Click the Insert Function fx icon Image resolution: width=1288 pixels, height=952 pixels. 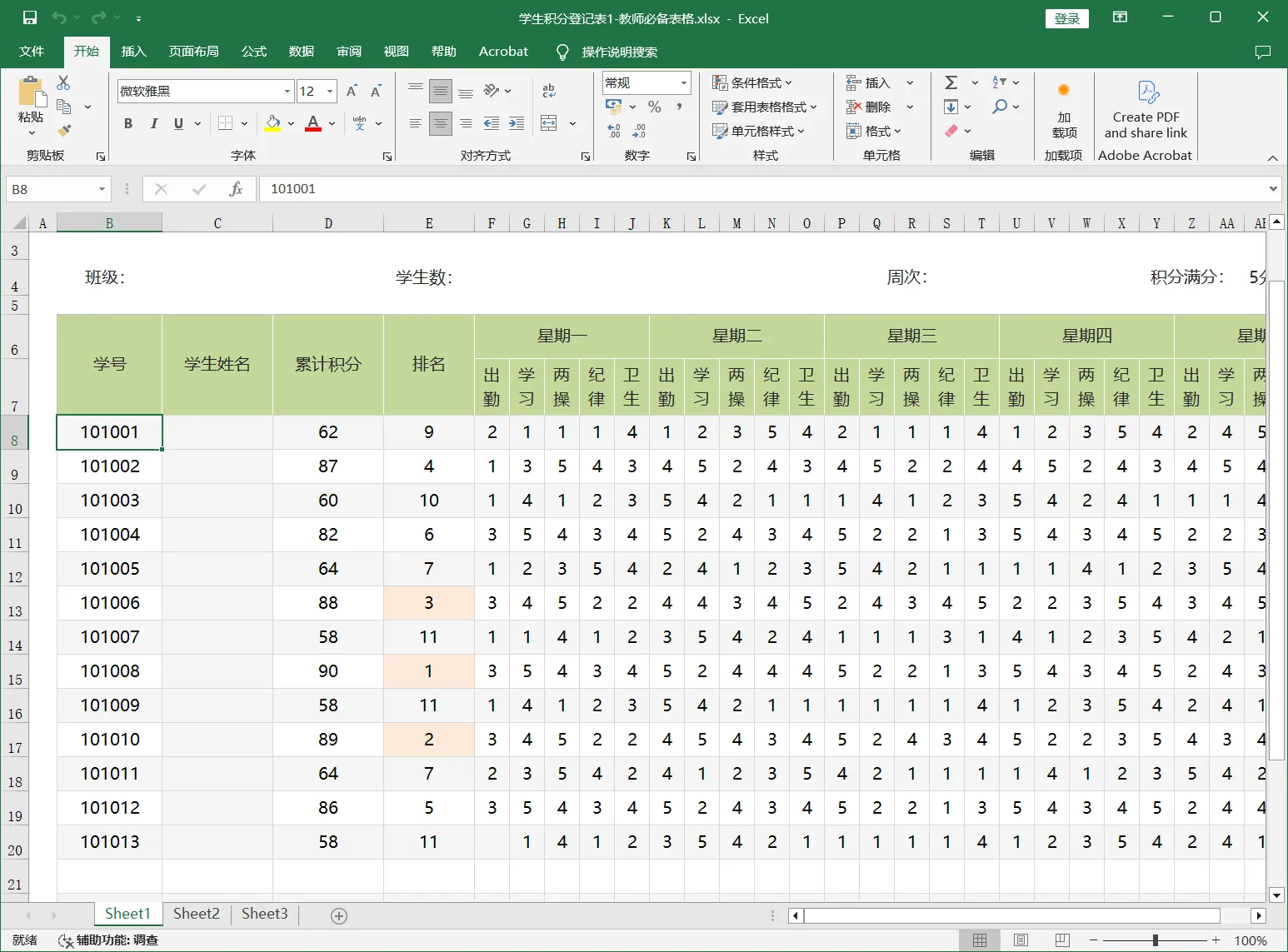tap(236, 189)
